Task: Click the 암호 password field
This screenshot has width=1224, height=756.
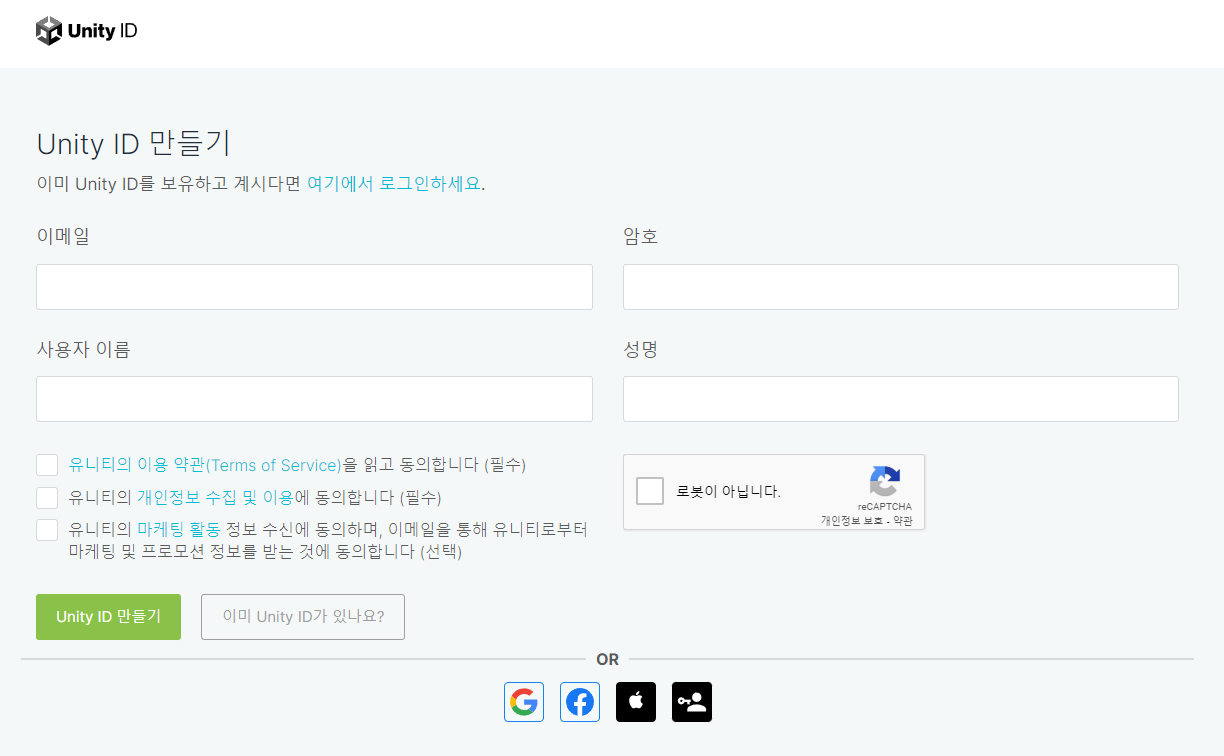Action: 901,287
